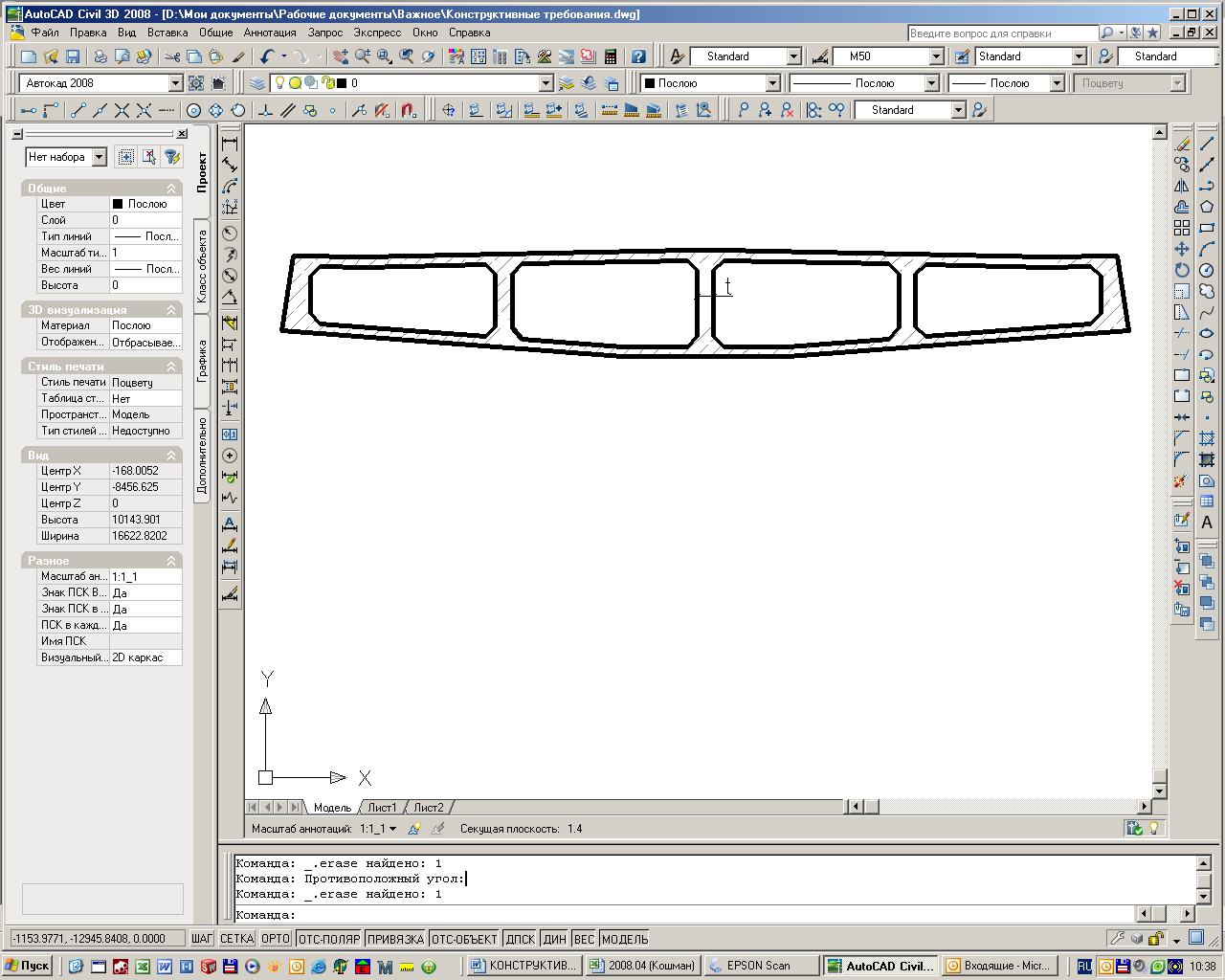The width and height of the screenshot is (1225, 980).
Task: Select the Multiline Text tool
Action: pyautogui.click(x=1207, y=523)
